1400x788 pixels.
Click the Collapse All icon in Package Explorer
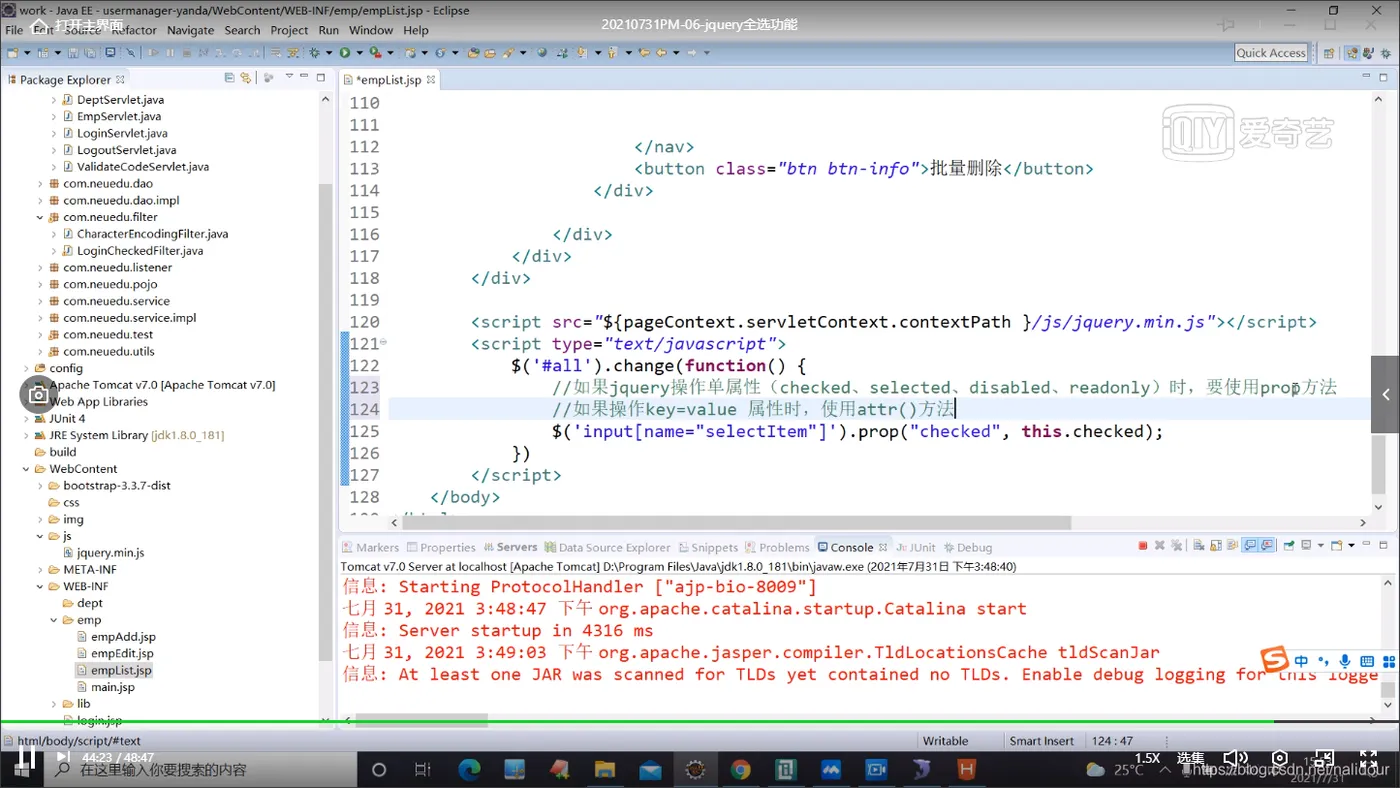point(229,78)
